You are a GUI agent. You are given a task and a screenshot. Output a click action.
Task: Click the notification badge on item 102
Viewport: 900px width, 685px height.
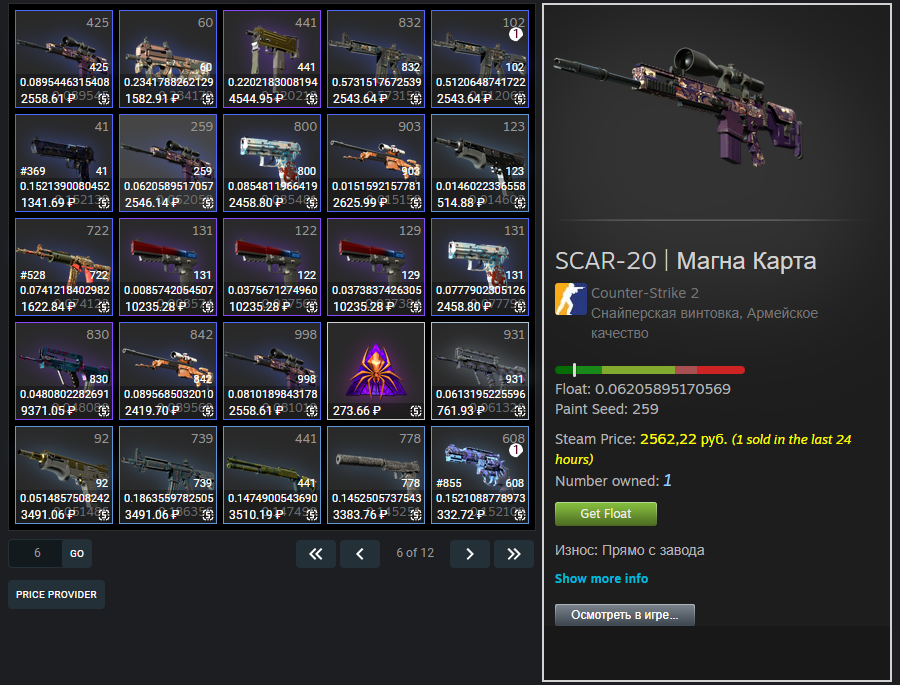pos(515,34)
